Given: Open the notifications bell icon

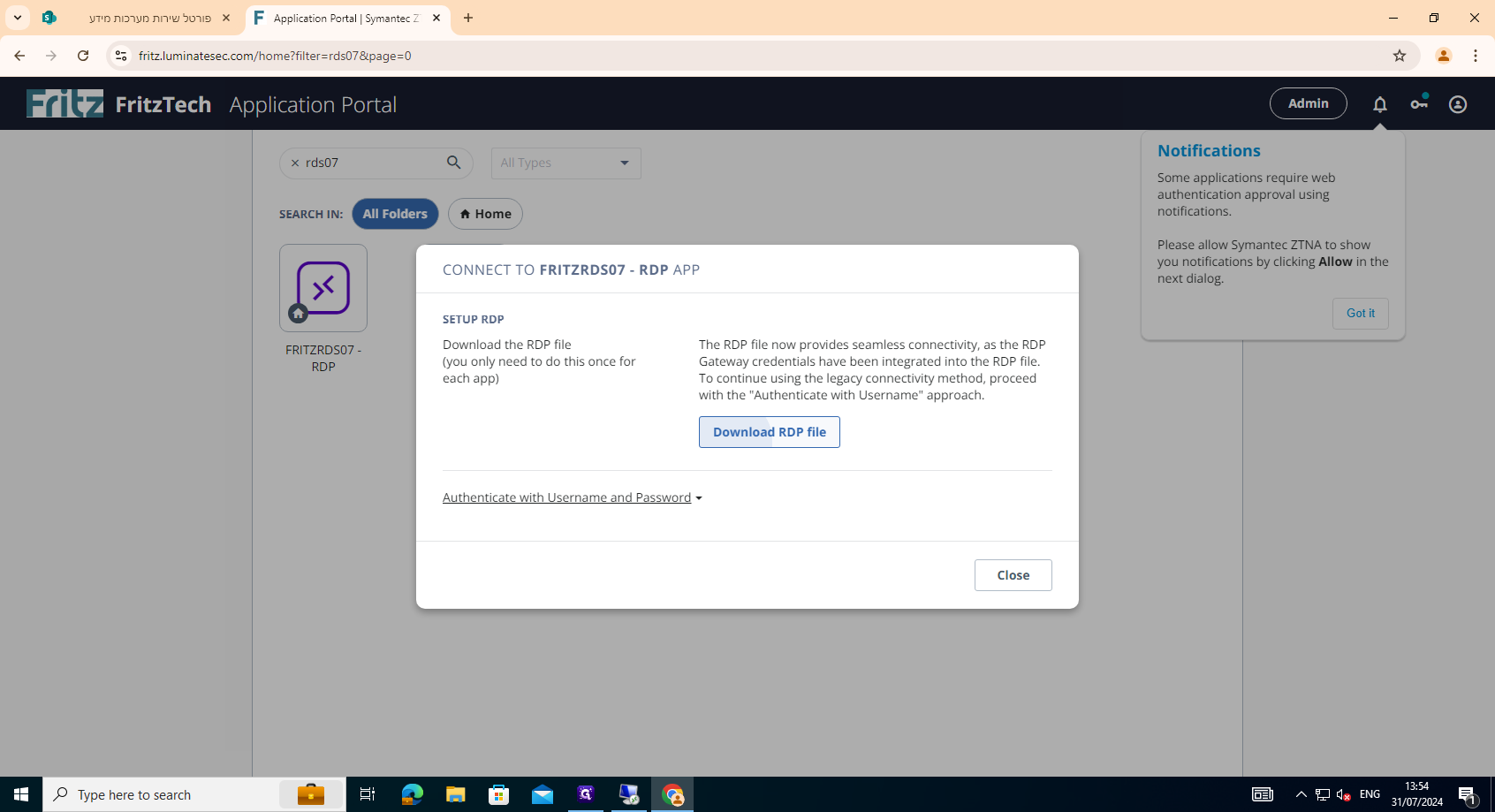Looking at the screenshot, I should tap(1379, 104).
